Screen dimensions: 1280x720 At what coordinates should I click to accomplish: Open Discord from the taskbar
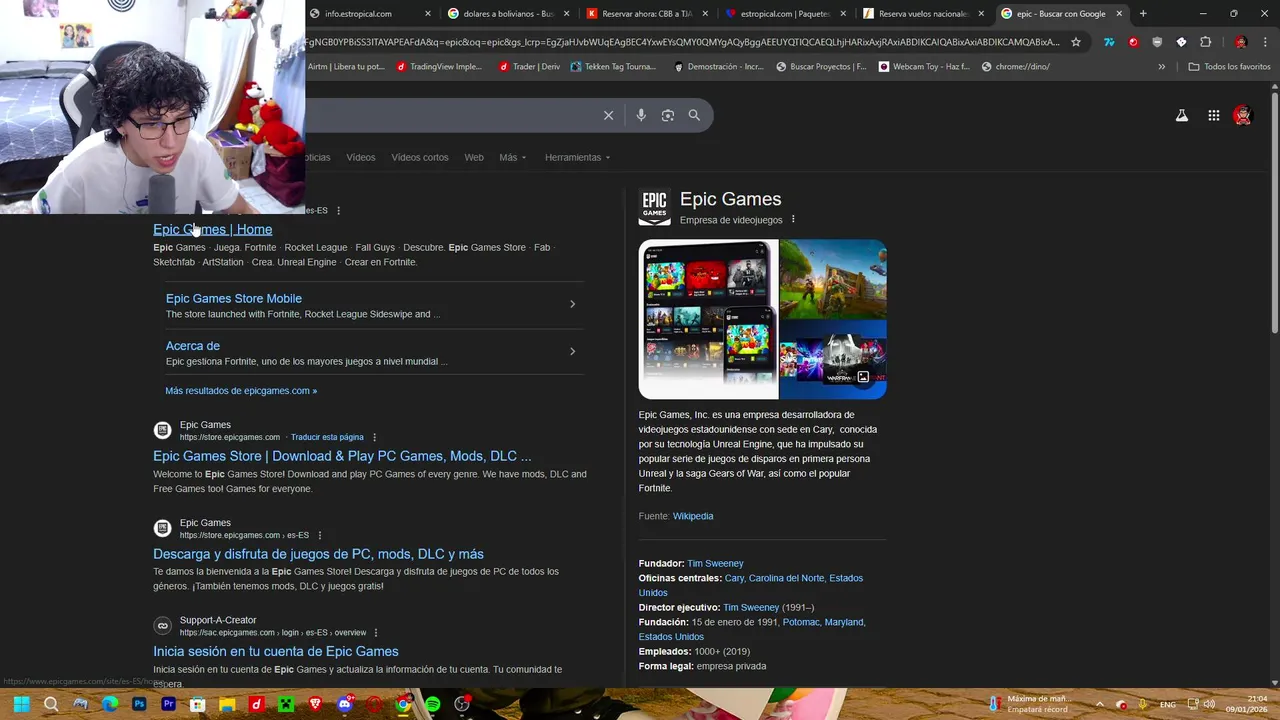tap(345, 704)
